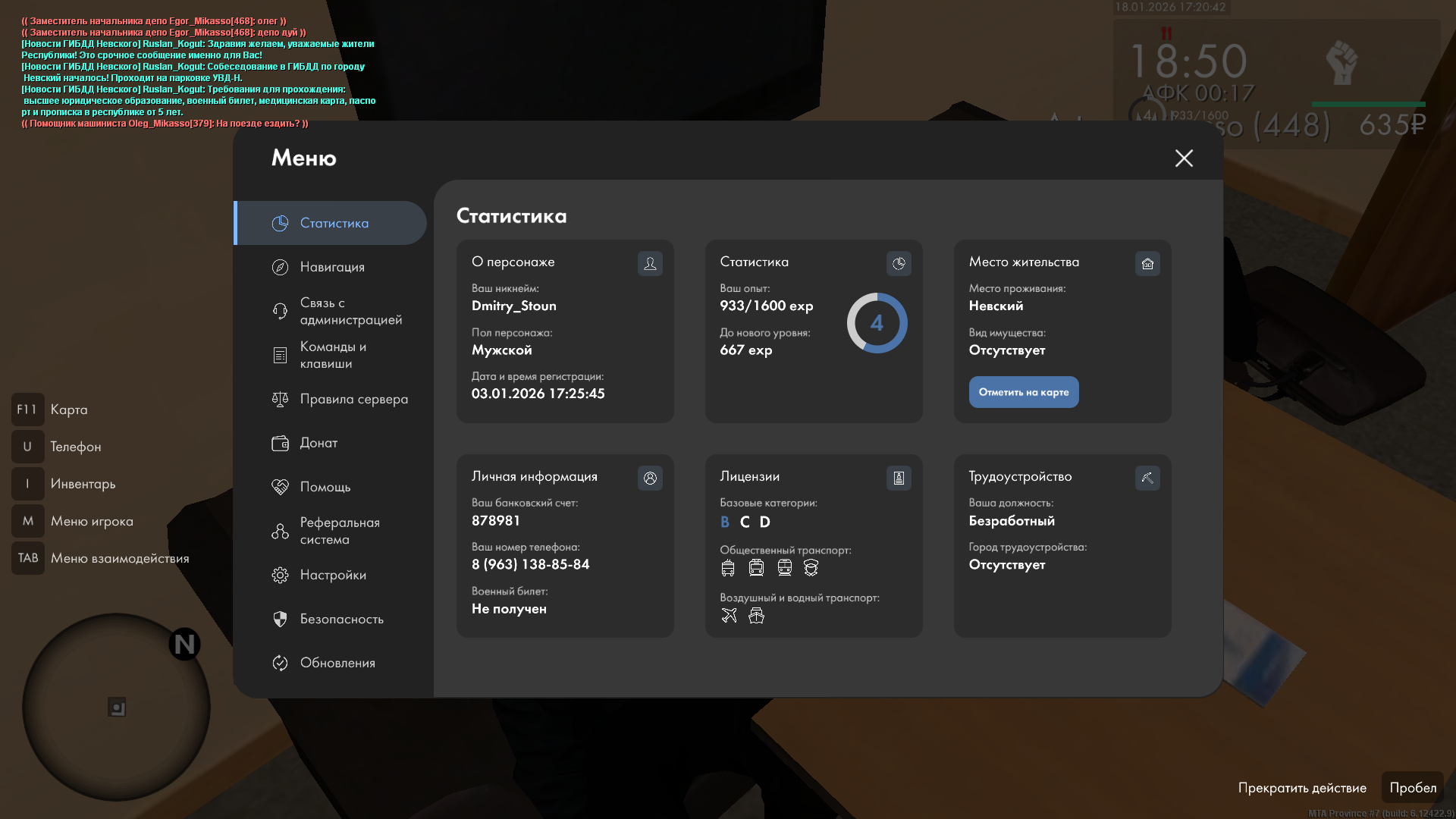Click the Пробел key hint button
1456x819 pixels.
coord(1412,788)
